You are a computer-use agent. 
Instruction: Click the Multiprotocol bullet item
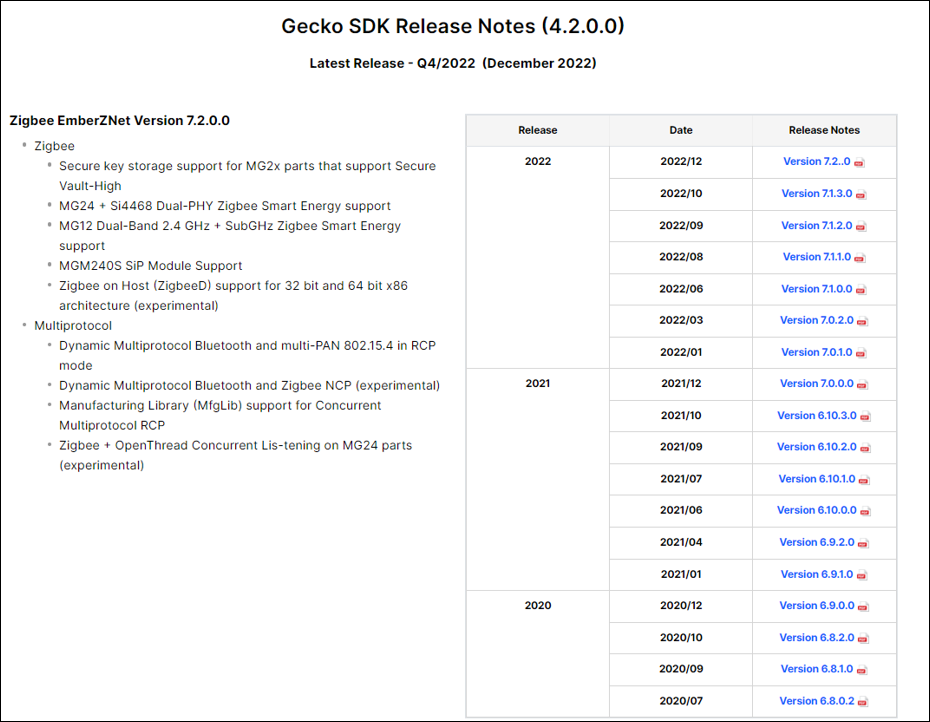point(73,326)
